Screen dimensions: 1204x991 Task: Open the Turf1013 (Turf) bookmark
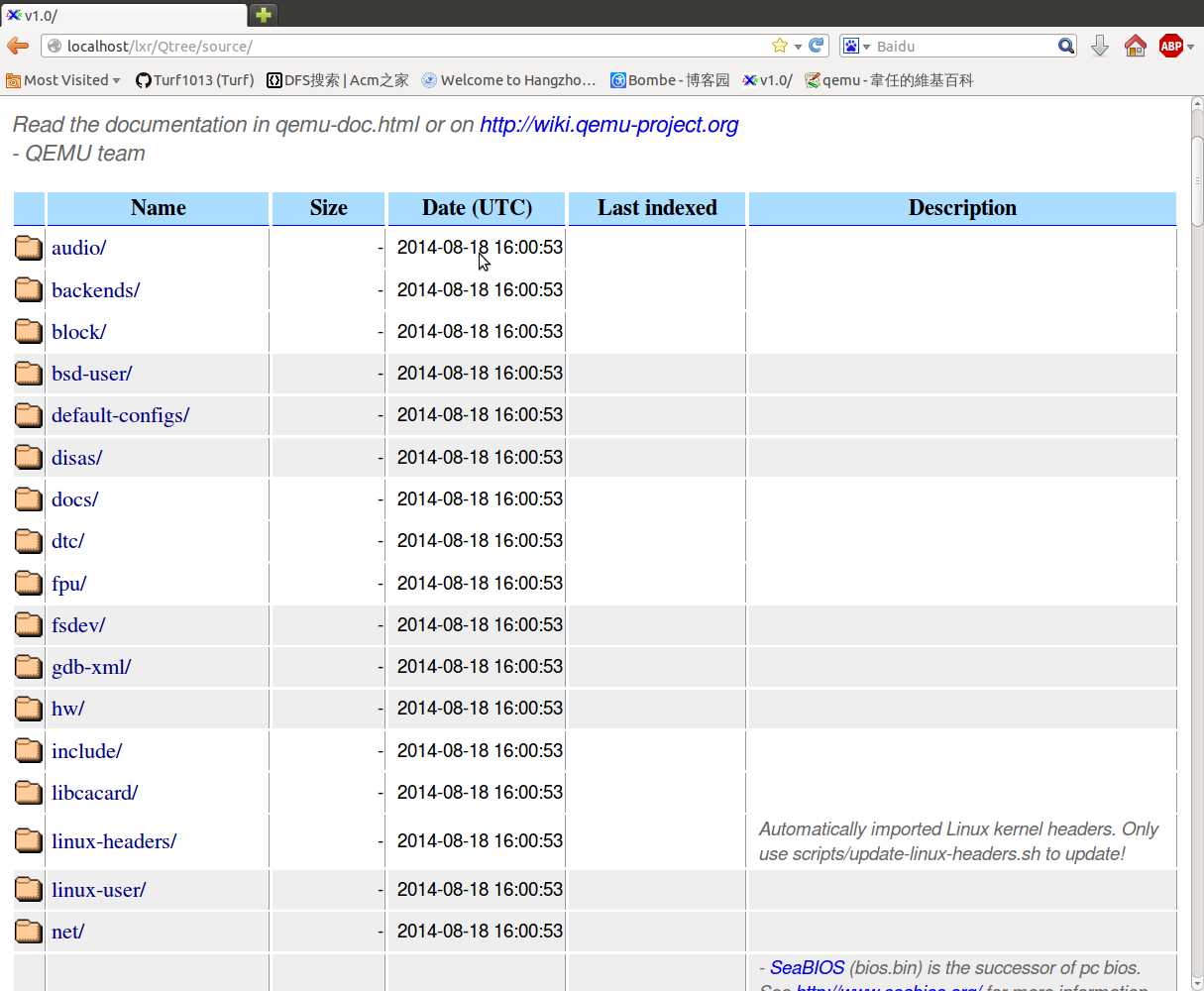click(195, 80)
